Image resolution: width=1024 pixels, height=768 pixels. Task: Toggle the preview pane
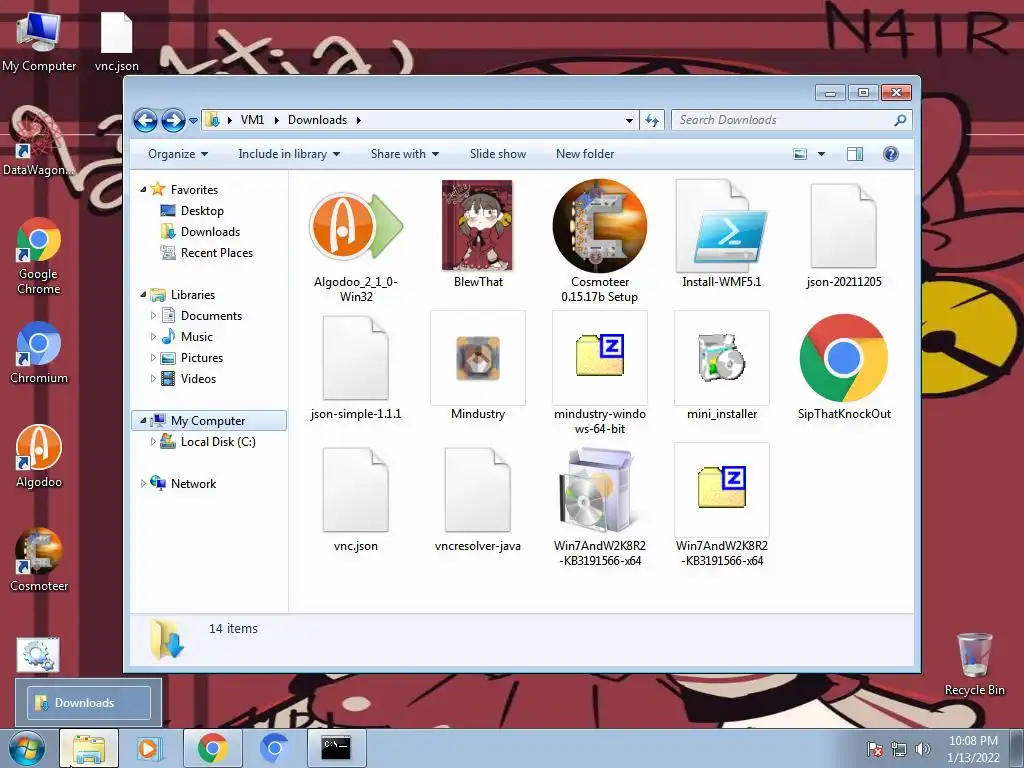855,154
